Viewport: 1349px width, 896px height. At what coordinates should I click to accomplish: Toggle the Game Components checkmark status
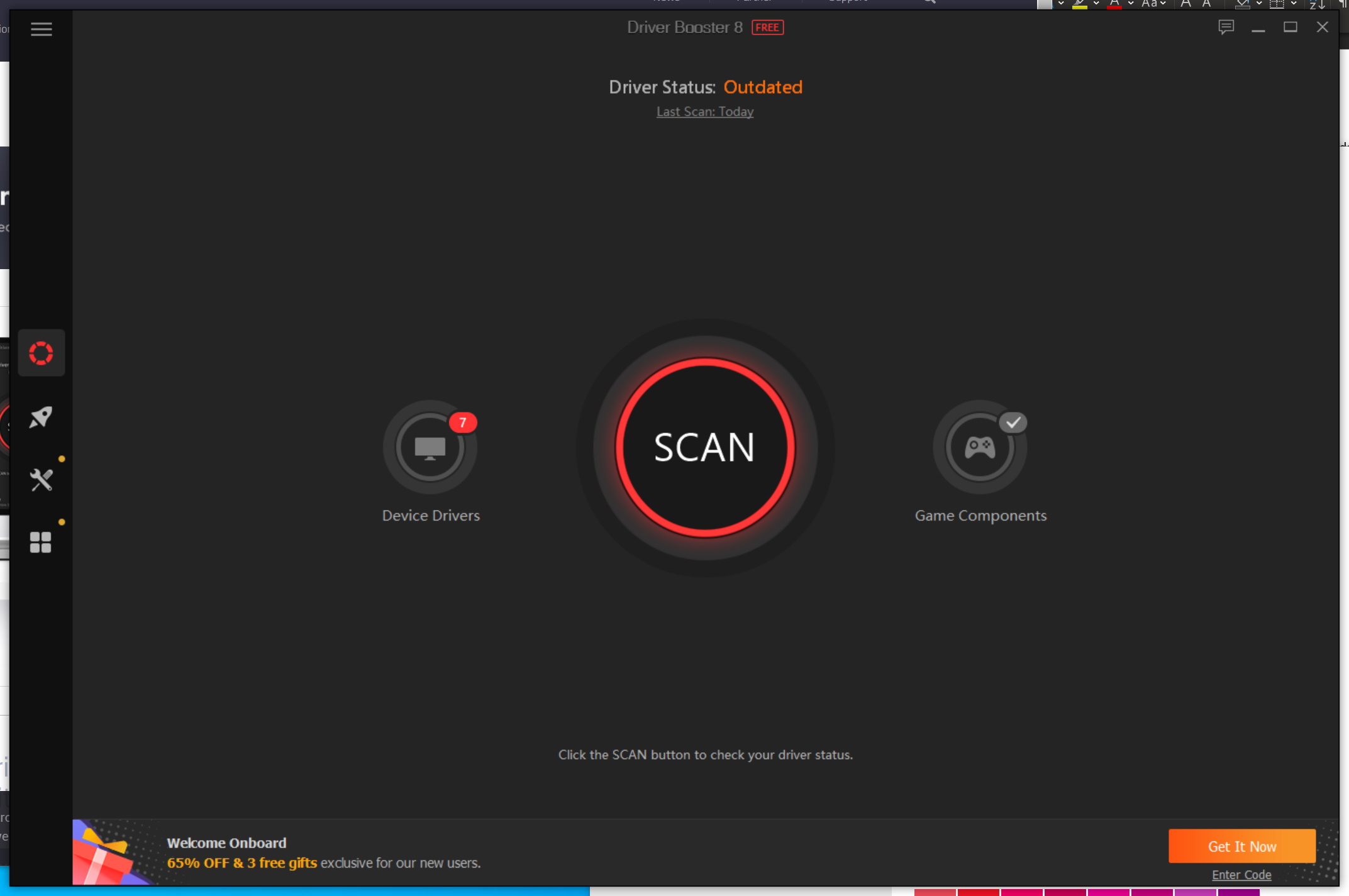pos(1012,422)
